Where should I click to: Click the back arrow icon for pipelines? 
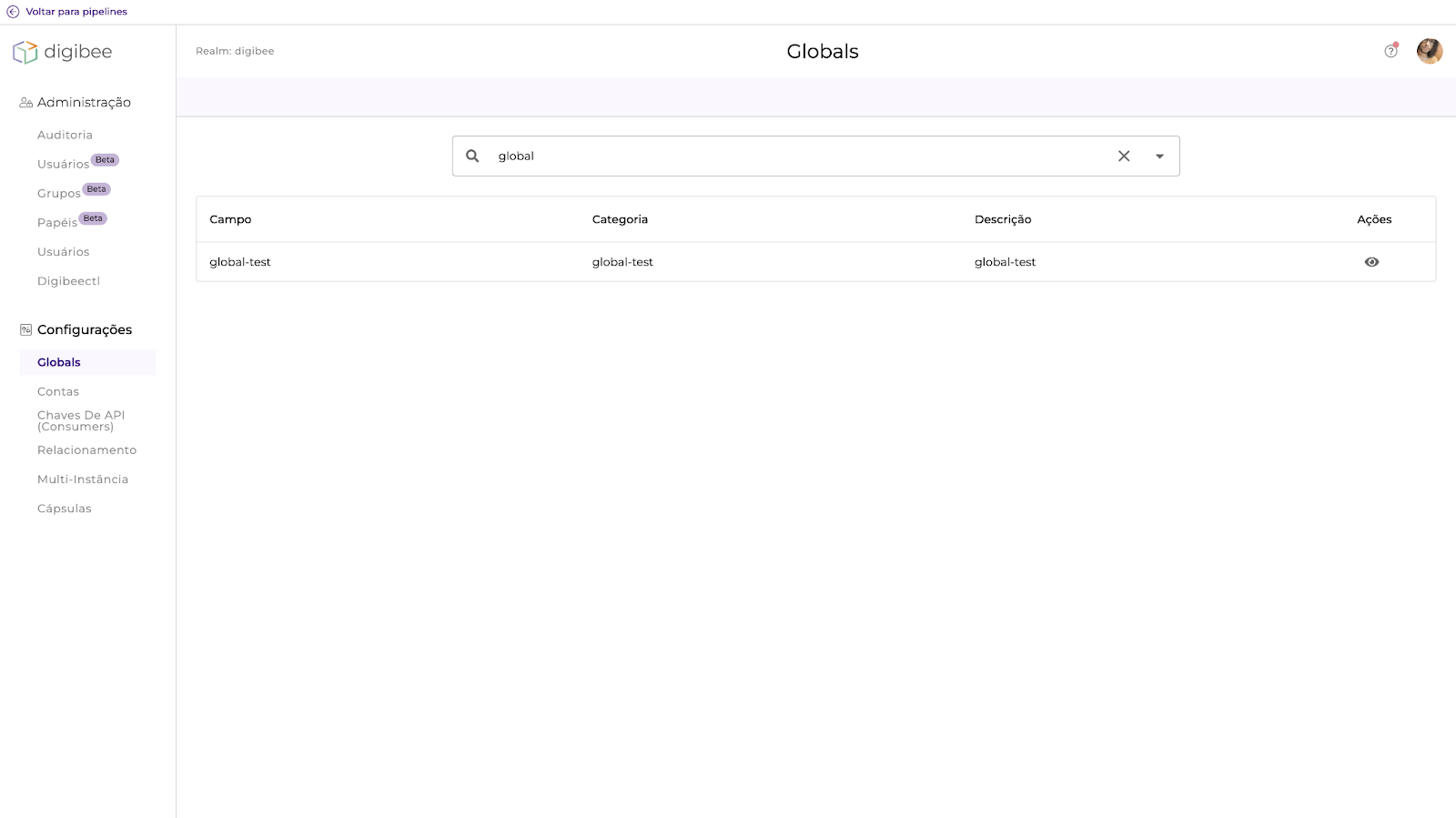point(13,12)
